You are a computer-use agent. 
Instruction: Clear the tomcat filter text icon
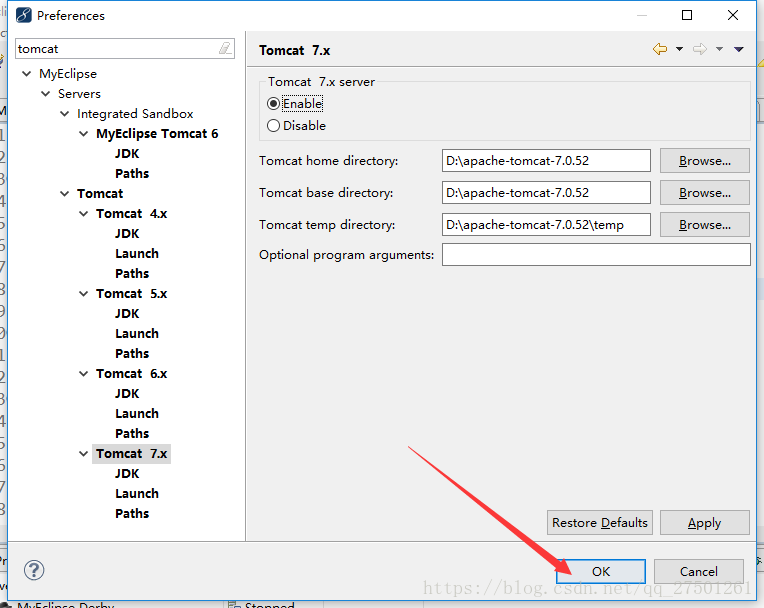pos(225,48)
